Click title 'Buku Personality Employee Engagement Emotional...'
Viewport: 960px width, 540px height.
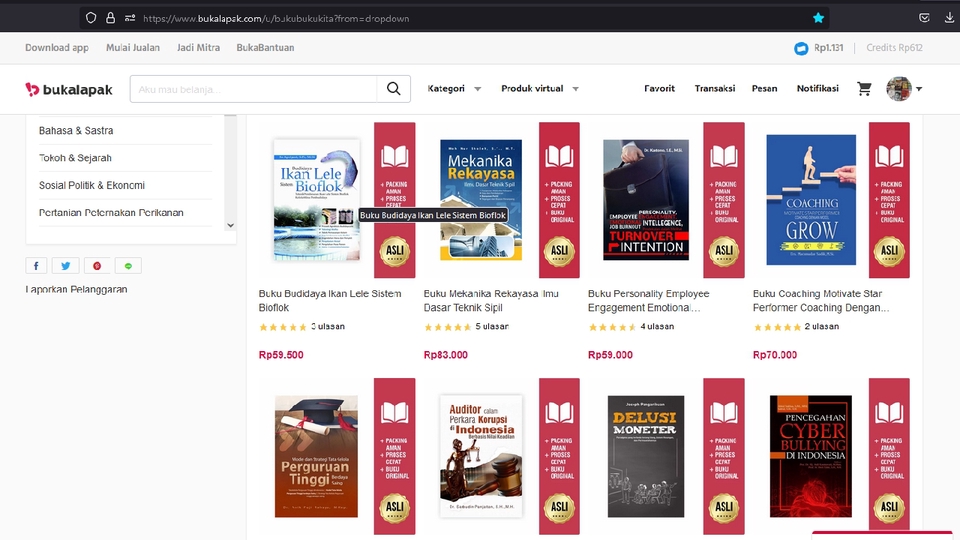click(648, 301)
